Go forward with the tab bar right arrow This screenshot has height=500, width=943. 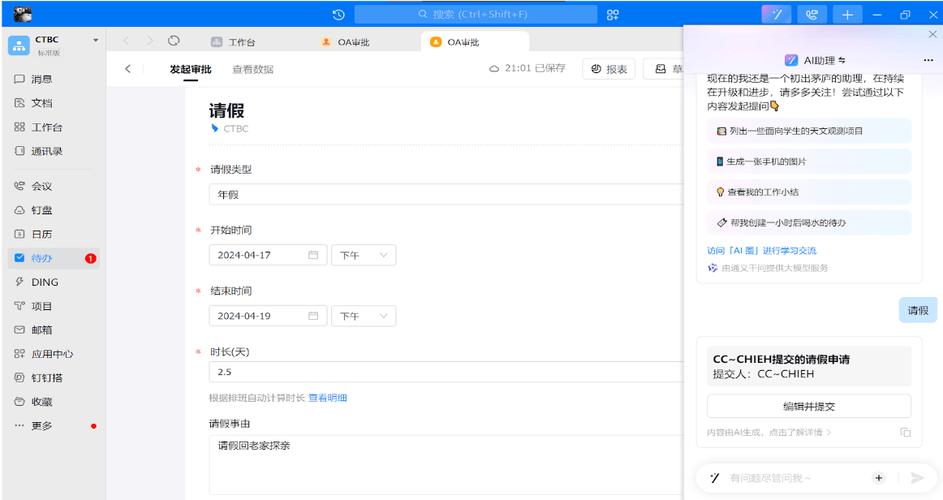[150, 41]
